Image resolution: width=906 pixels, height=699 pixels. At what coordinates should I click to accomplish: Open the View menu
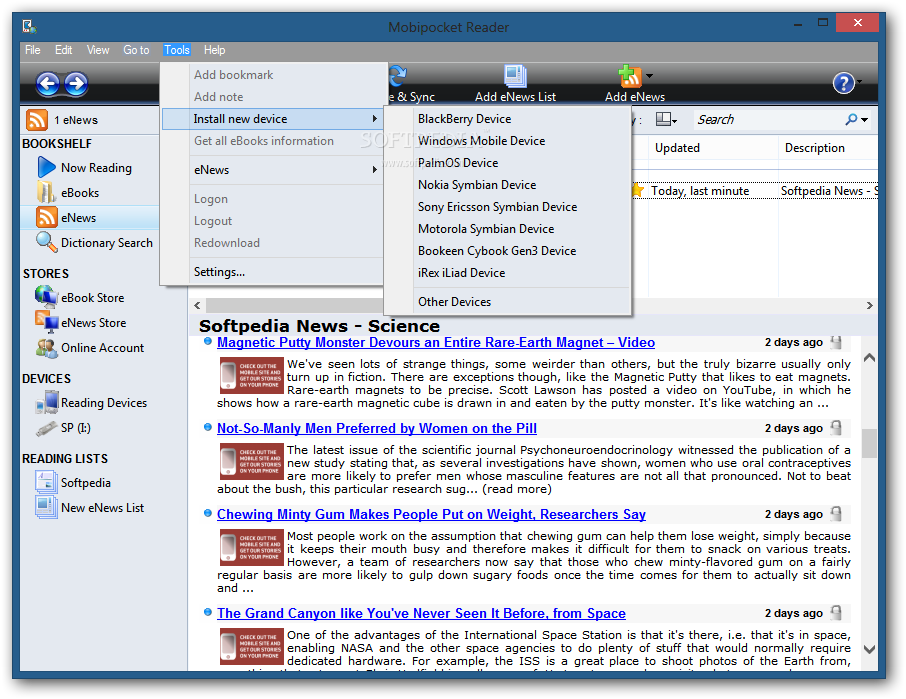[98, 50]
